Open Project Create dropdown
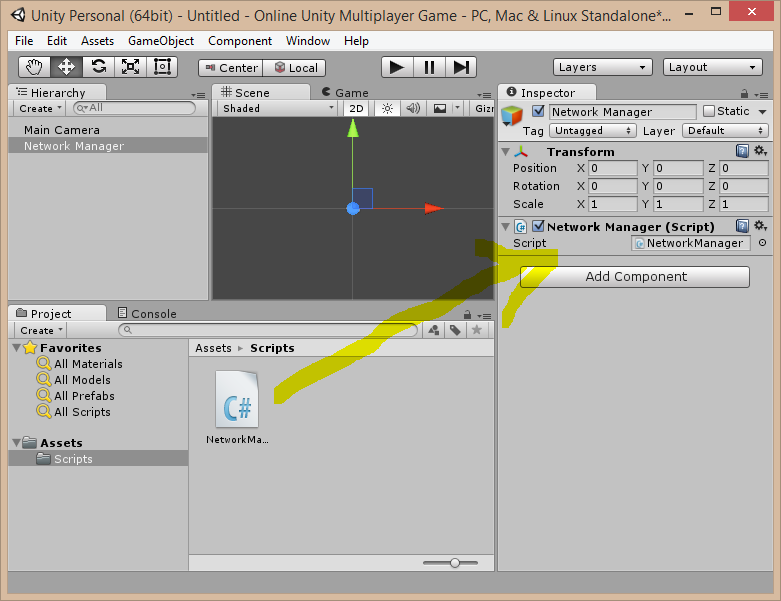This screenshot has width=781, height=601. (x=41, y=331)
